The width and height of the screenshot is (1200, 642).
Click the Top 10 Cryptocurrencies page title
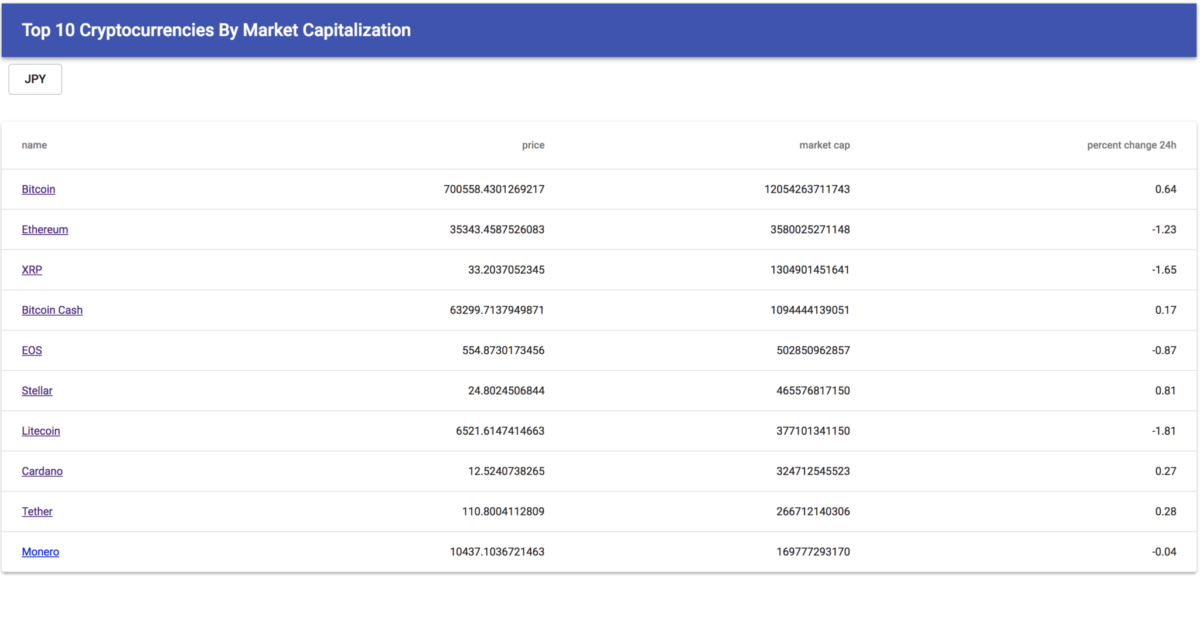pos(216,30)
